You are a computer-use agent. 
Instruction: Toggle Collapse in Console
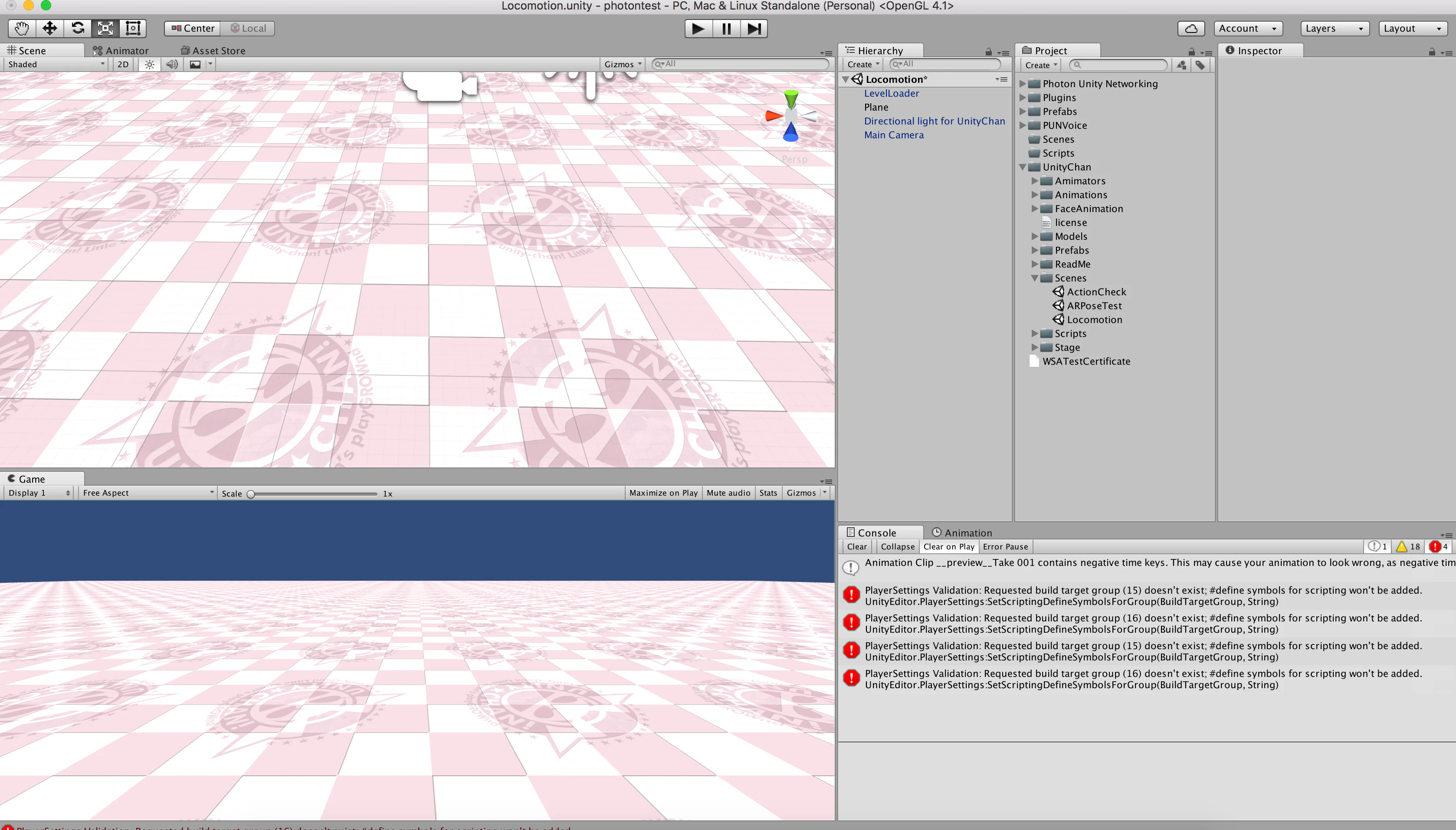pyautogui.click(x=897, y=546)
